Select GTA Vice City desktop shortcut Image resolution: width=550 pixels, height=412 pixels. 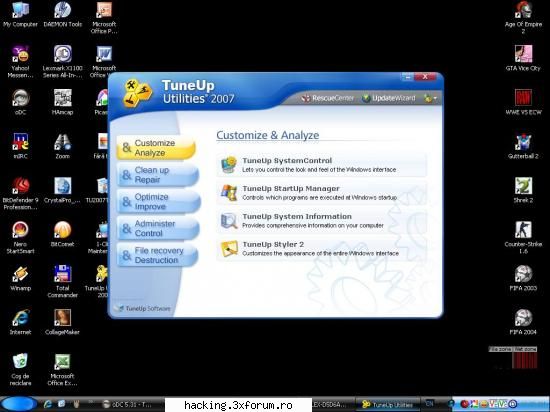523,59
